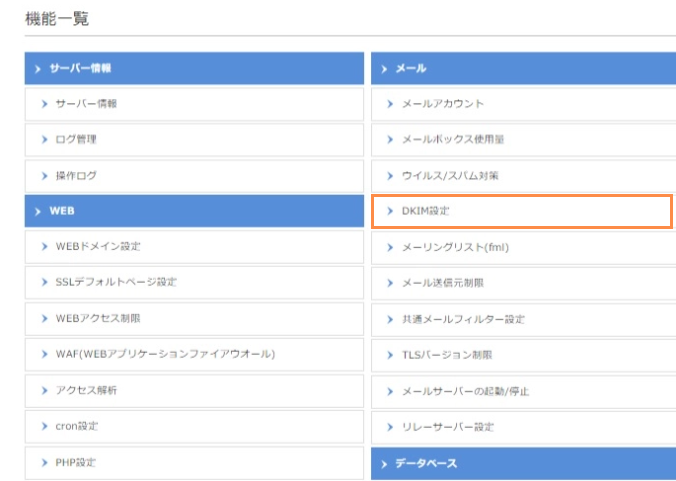Open メーリングリスト(fml)
Screen dimensions: 676x481
point(523,248)
